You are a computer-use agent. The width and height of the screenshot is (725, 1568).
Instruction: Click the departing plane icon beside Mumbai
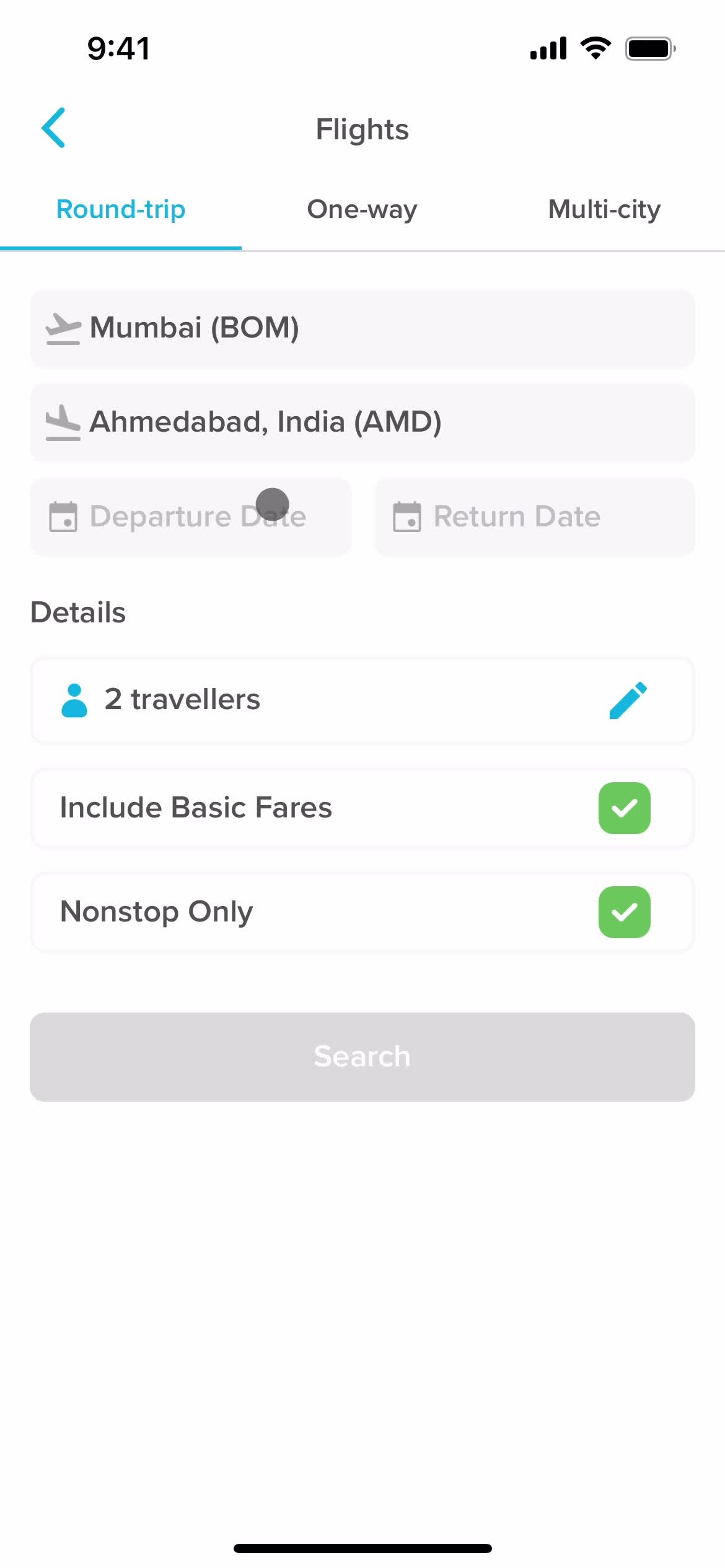coord(63,329)
